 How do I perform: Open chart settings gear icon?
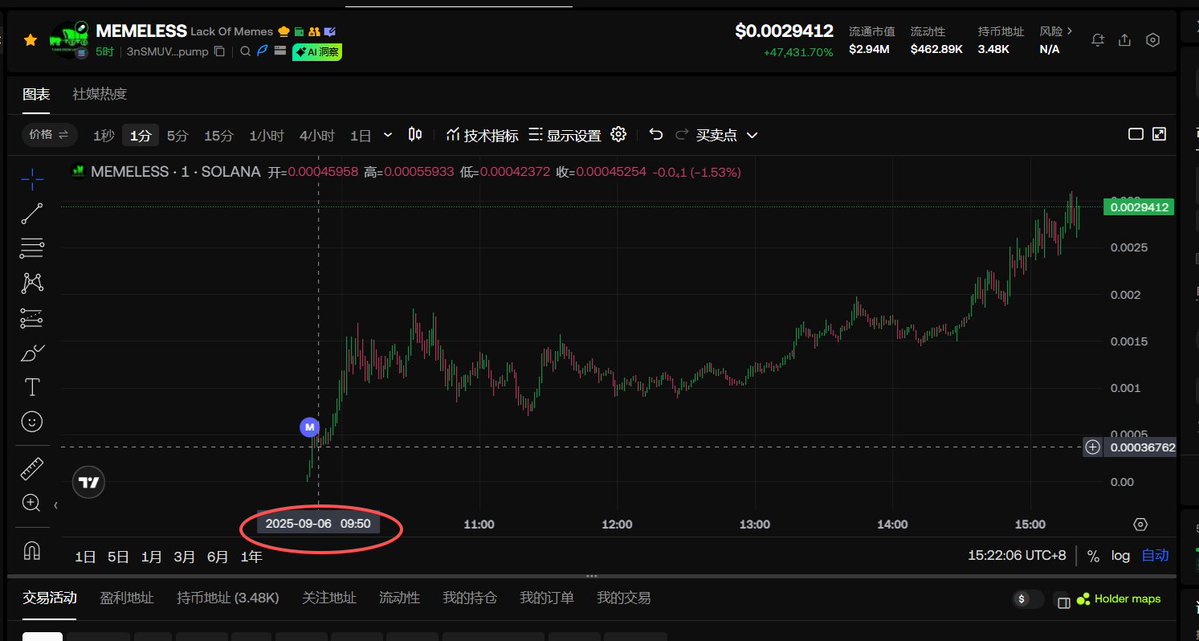[x=619, y=135]
